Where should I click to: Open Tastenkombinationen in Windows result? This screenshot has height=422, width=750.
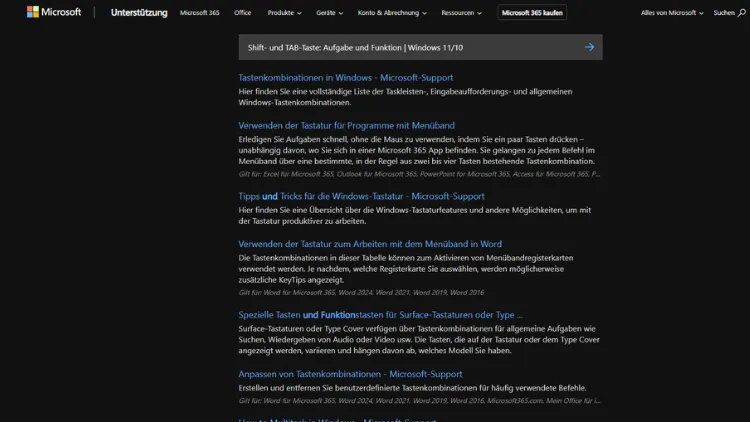346,78
